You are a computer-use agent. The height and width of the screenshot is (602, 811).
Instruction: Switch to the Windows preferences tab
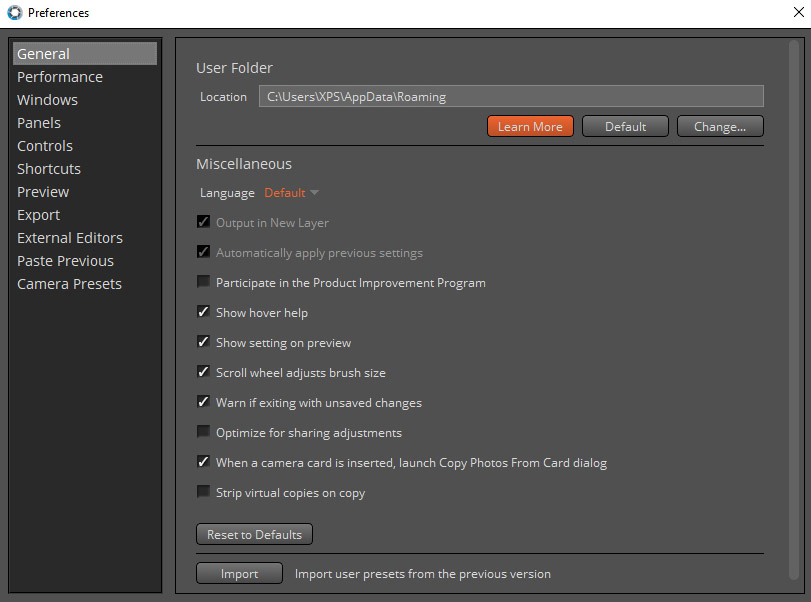coord(47,99)
